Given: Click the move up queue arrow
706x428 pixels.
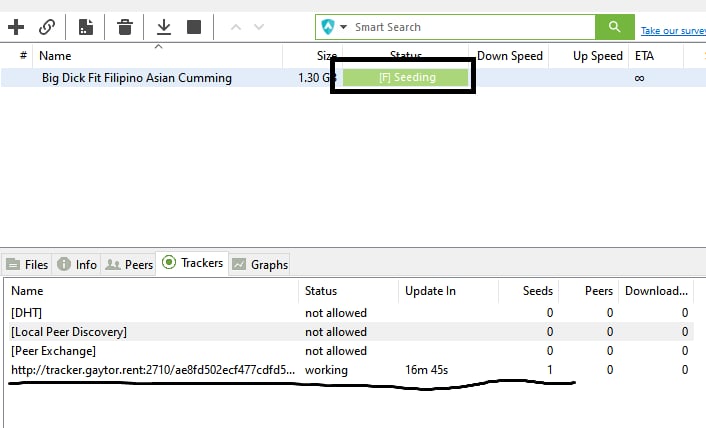Looking at the screenshot, I should pos(235,27).
